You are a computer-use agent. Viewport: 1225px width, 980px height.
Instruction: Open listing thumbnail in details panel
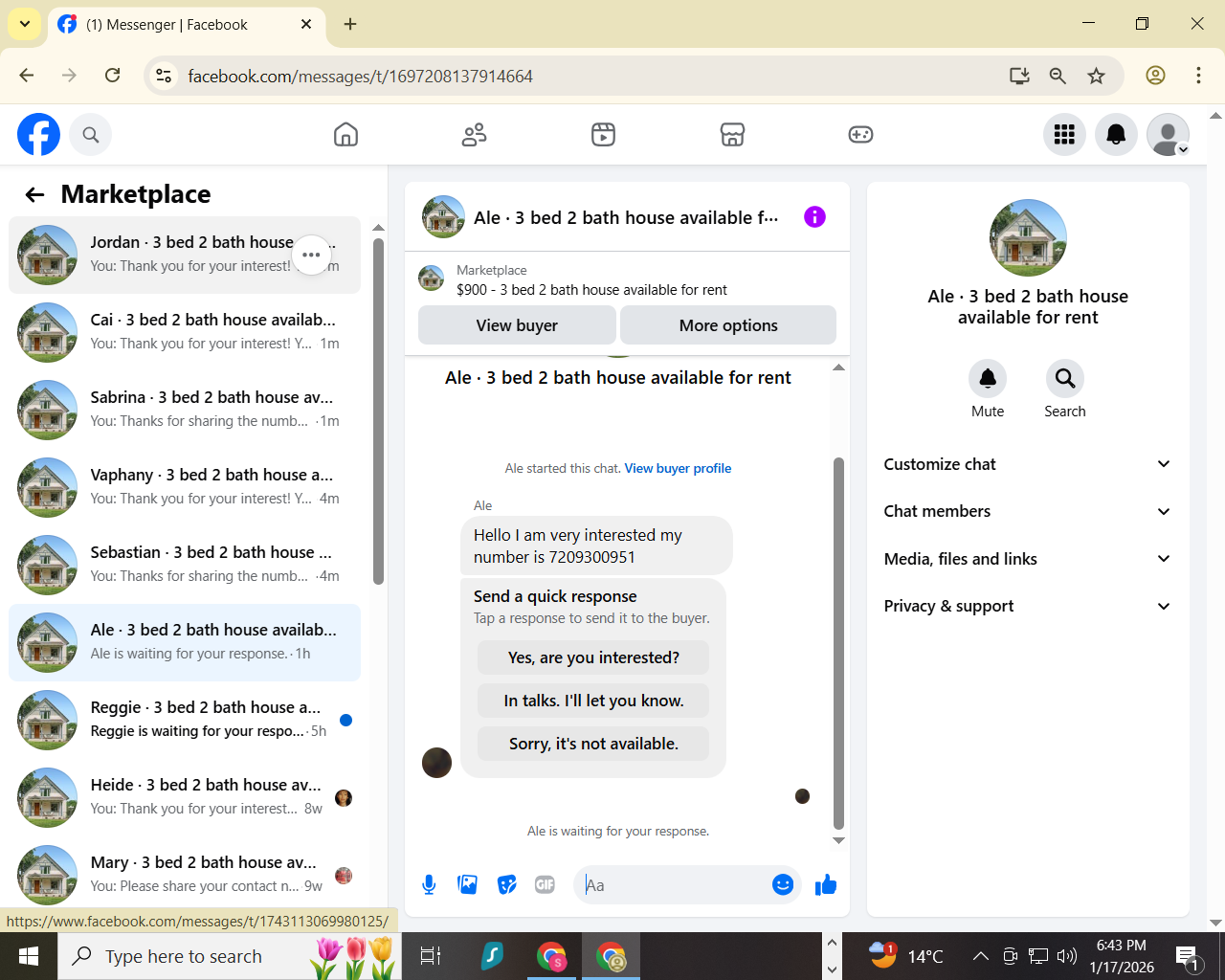(1028, 237)
